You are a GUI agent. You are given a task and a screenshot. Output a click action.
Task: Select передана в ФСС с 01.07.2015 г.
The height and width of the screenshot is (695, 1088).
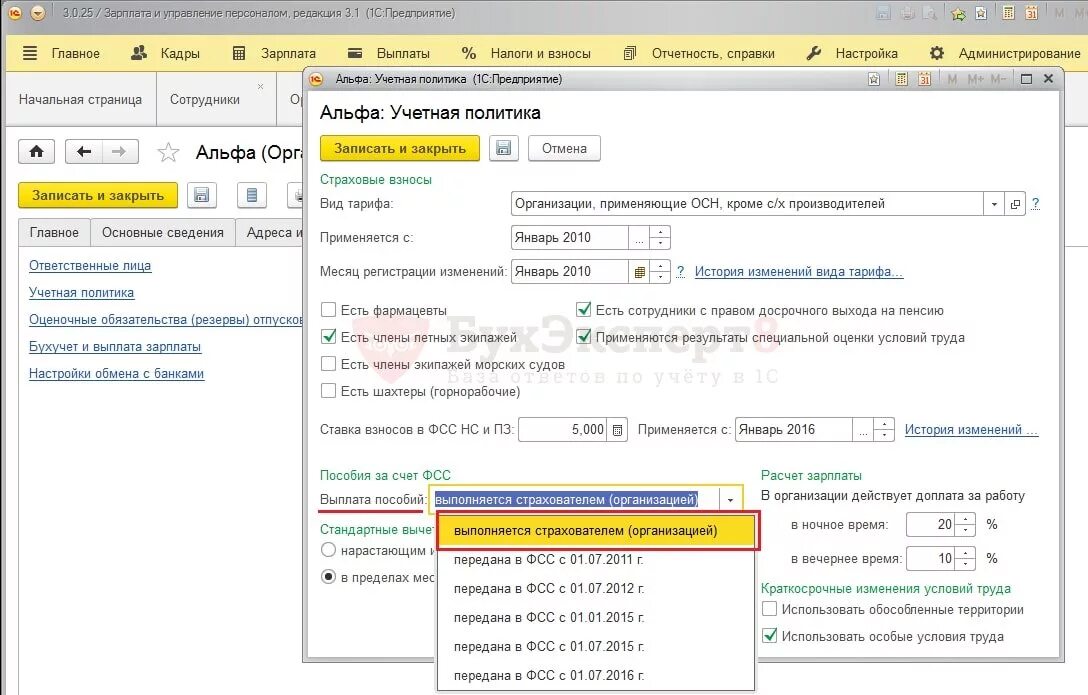click(x=595, y=646)
